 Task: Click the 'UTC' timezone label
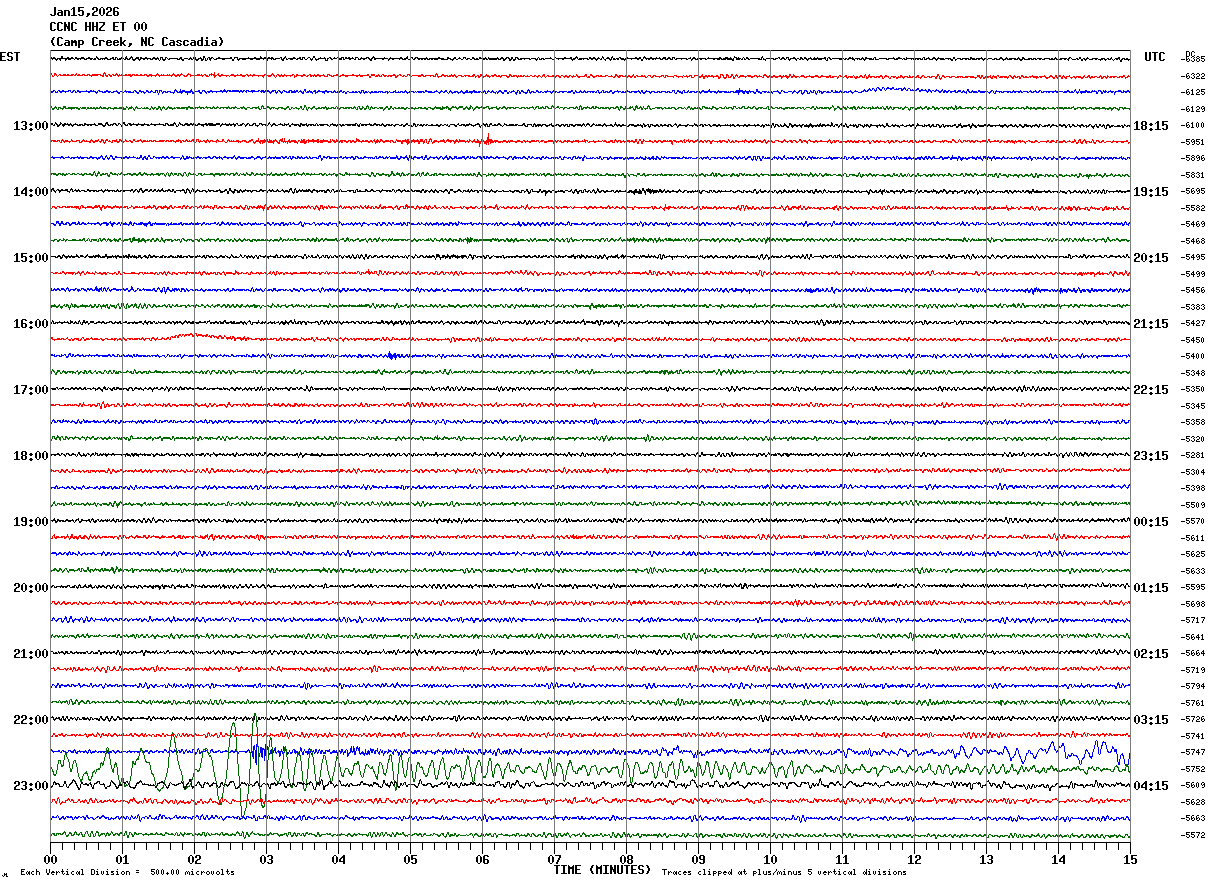[1155, 57]
